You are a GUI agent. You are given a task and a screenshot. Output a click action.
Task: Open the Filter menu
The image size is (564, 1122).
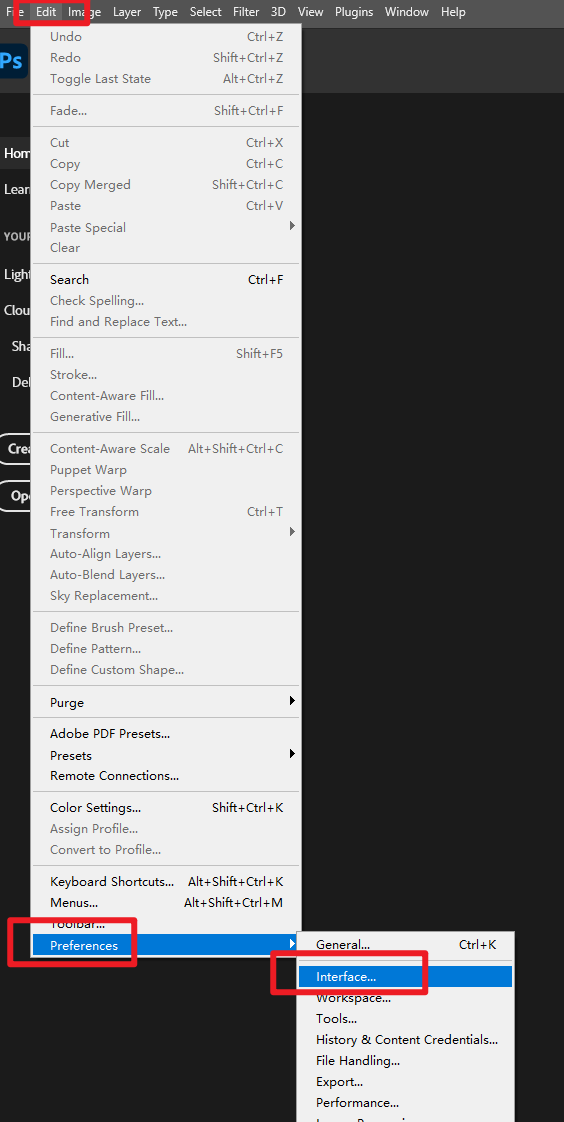pos(246,12)
